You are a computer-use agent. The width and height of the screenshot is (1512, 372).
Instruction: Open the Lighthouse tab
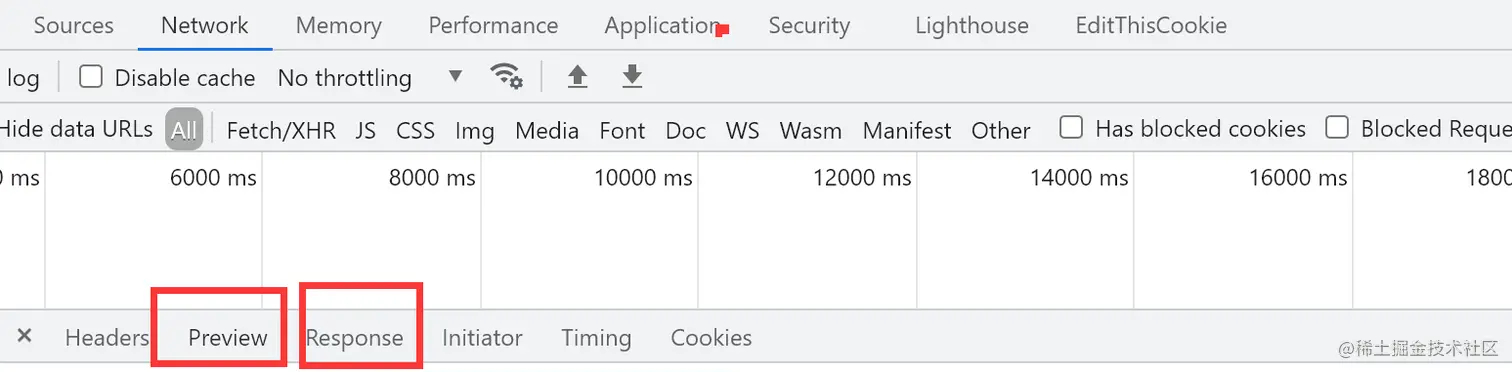click(972, 25)
